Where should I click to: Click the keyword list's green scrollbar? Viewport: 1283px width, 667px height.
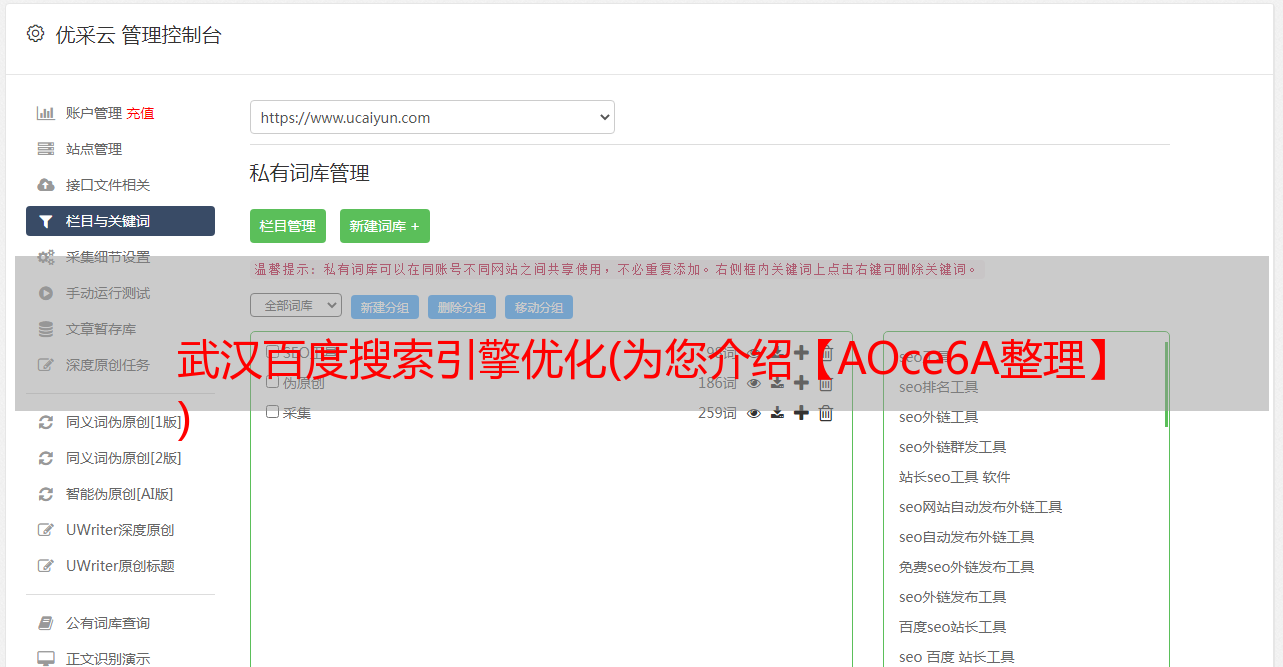(x=1166, y=384)
